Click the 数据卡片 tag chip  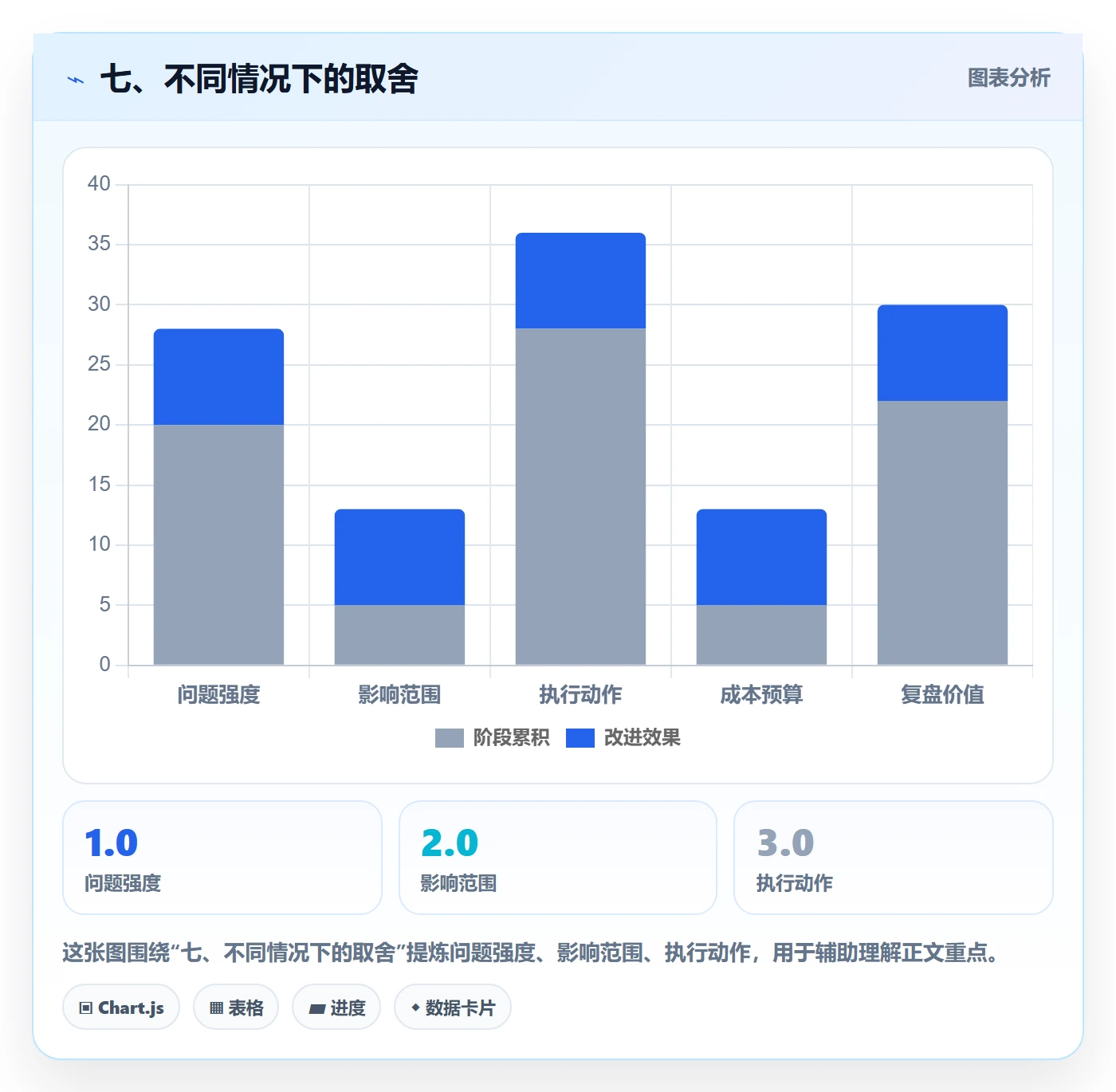tap(453, 1008)
